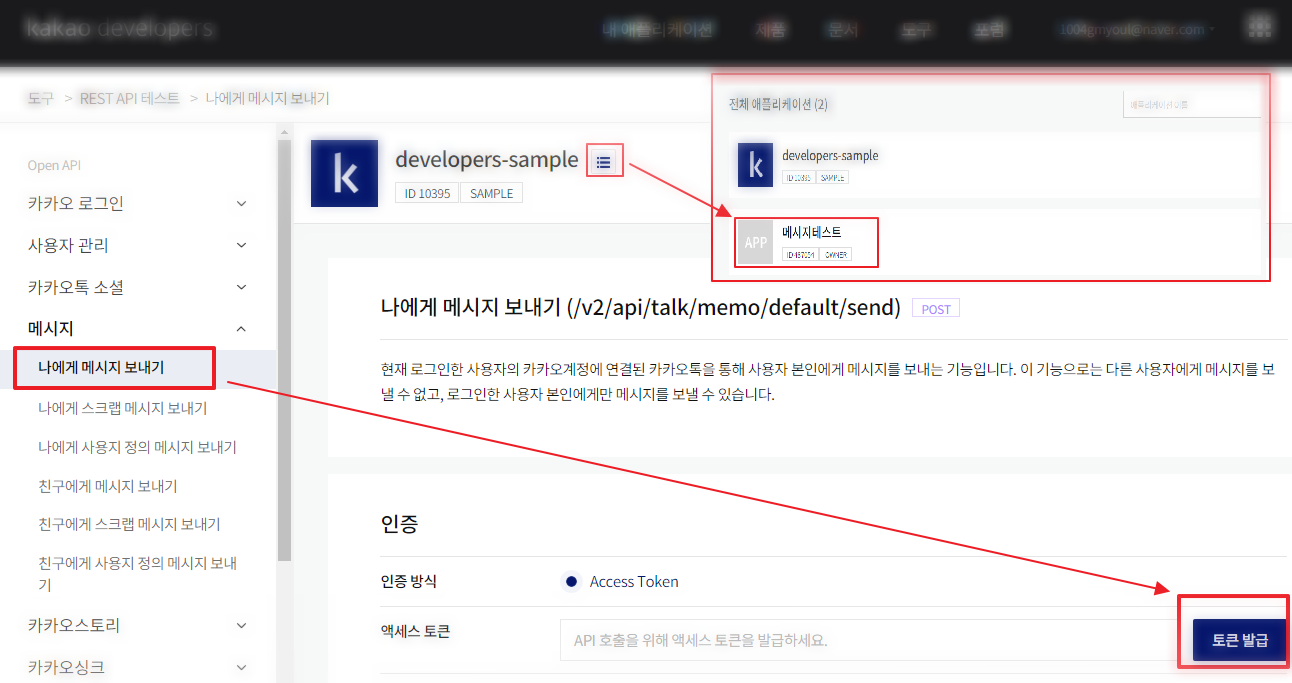The image size is (1292, 683).
Task: Select the Access Token radio button
Action: (571, 581)
